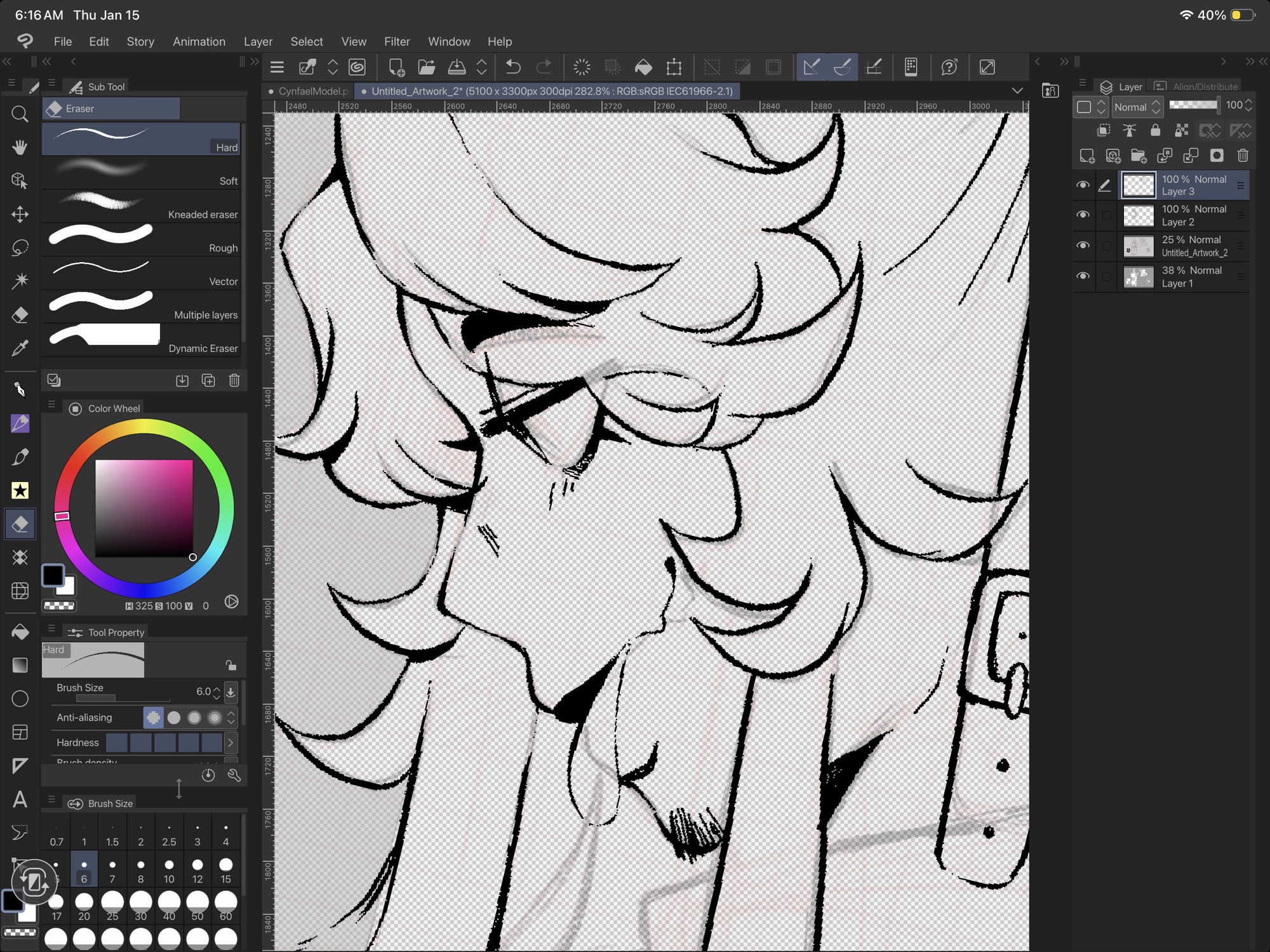
Task: Click the New Raster Layer icon
Action: 1086,156
